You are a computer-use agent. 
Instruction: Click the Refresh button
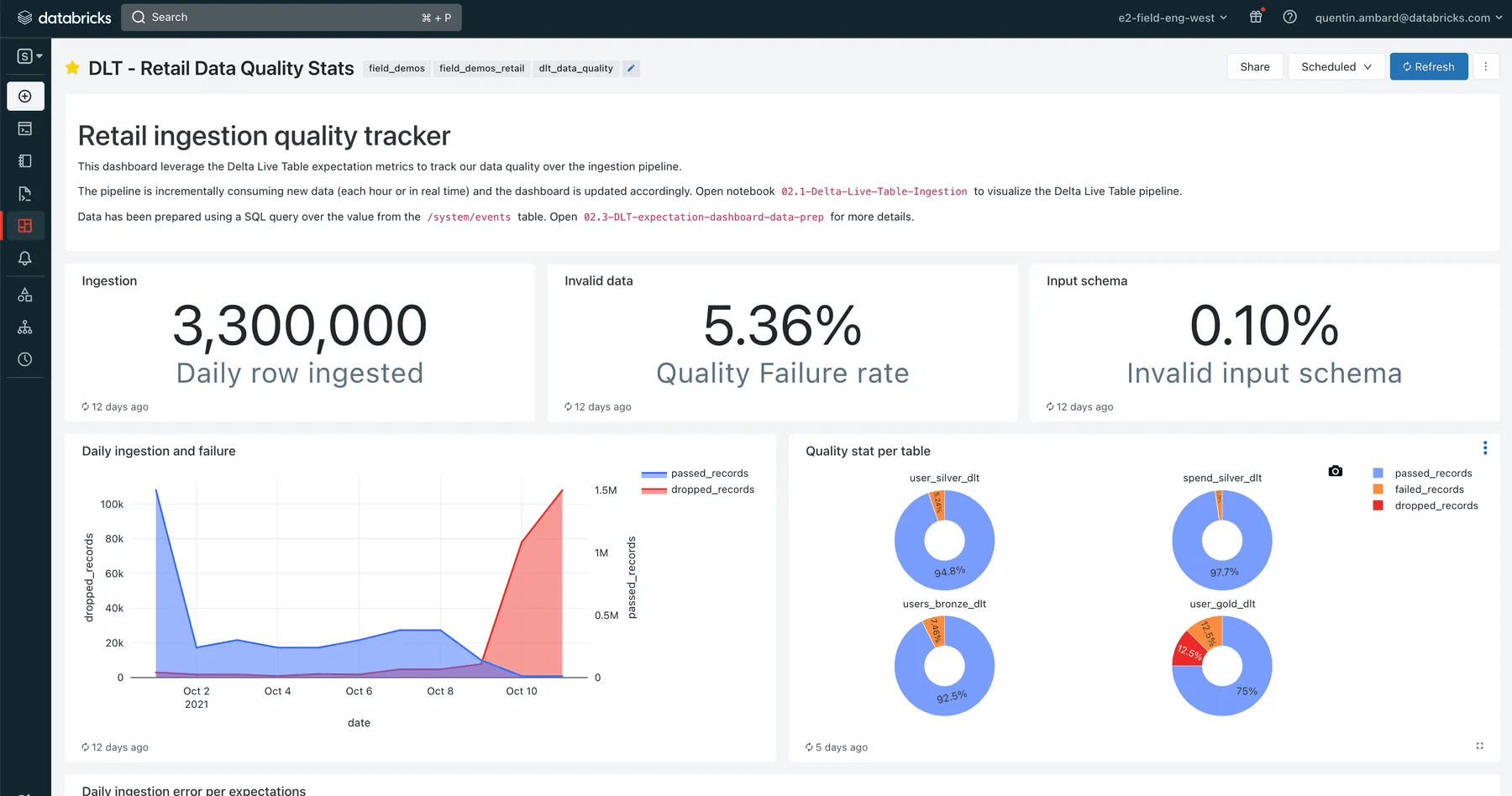pyautogui.click(x=1428, y=67)
